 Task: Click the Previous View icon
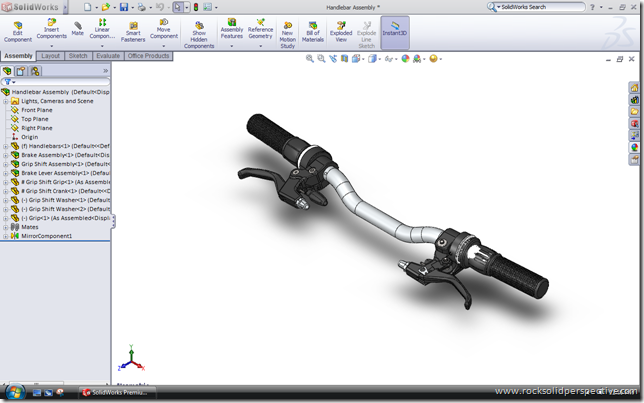[333, 59]
